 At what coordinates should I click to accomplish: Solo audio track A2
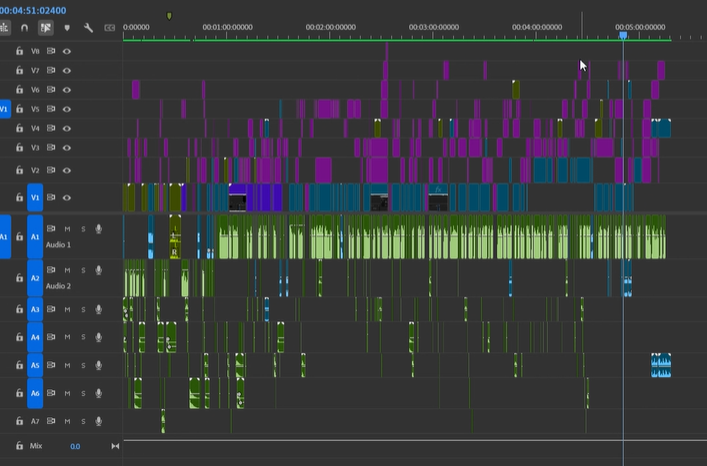(83, 270)
